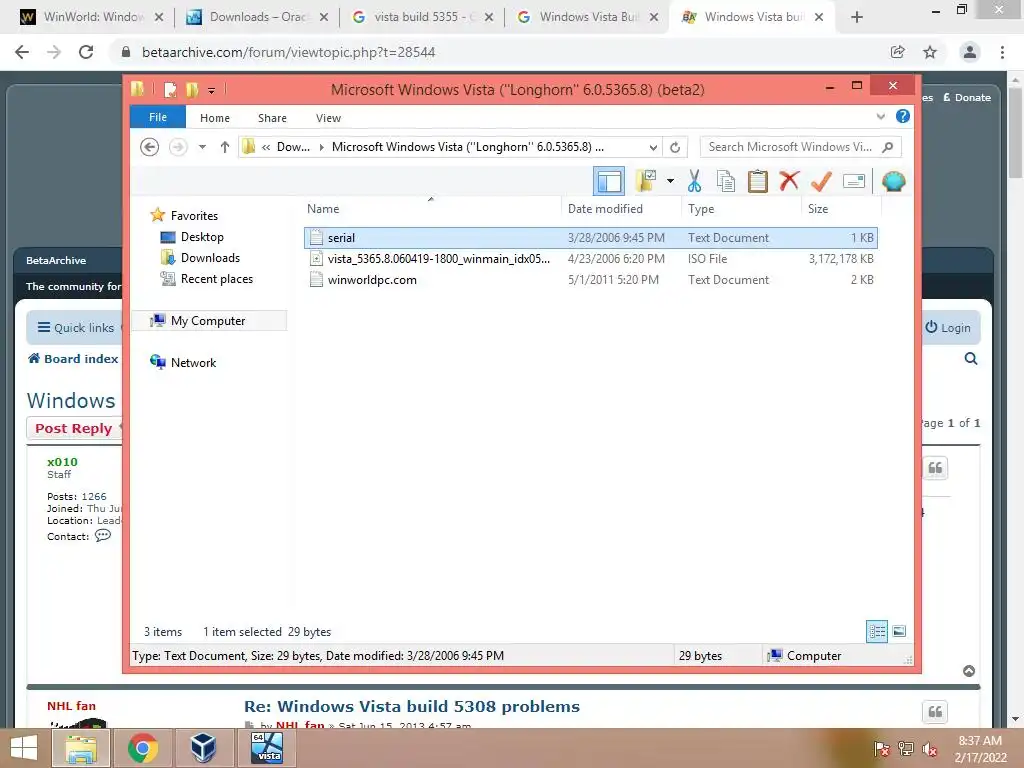1024x768 pixels.
Task: Open Favorites in navigation pane
Action: 194,216
